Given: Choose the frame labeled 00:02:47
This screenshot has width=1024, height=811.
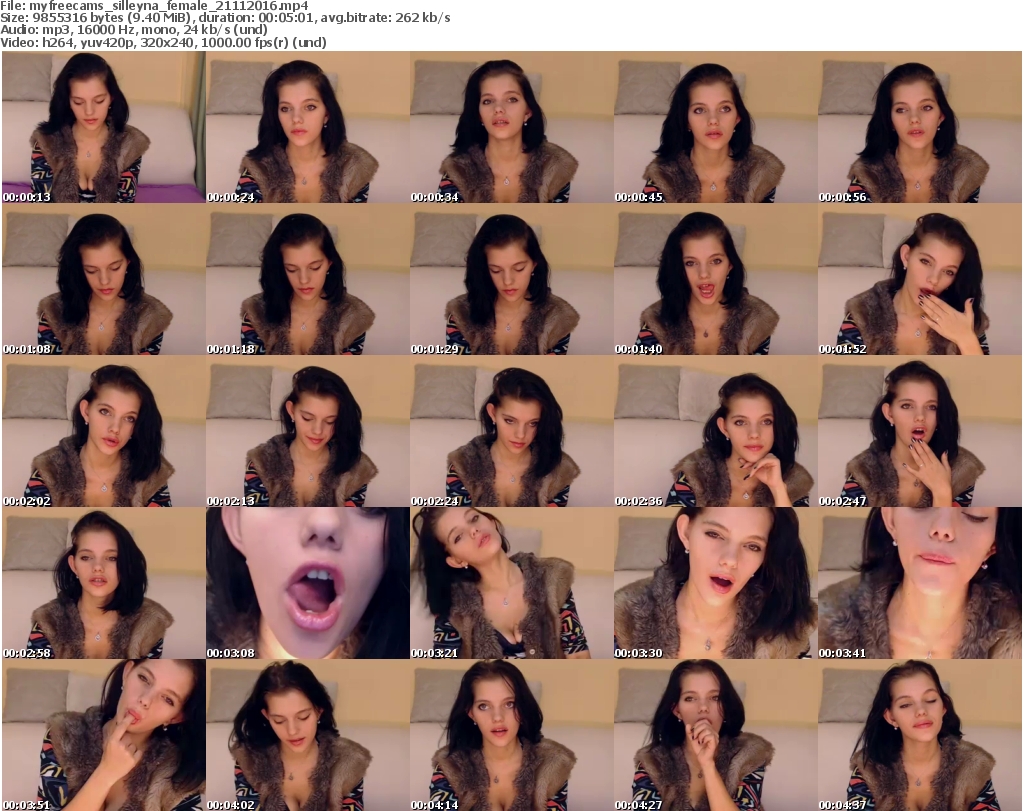Looking at the screenshot, I should click(x=920, y=431).
